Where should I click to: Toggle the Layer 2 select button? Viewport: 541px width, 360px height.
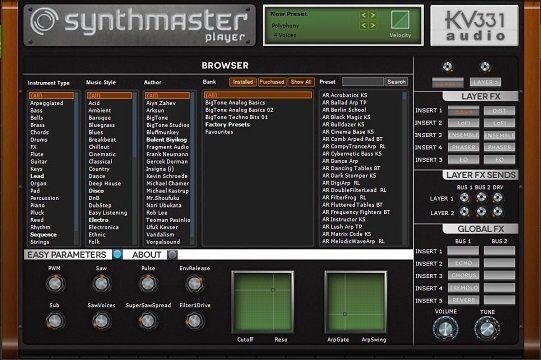click(485, 82)
